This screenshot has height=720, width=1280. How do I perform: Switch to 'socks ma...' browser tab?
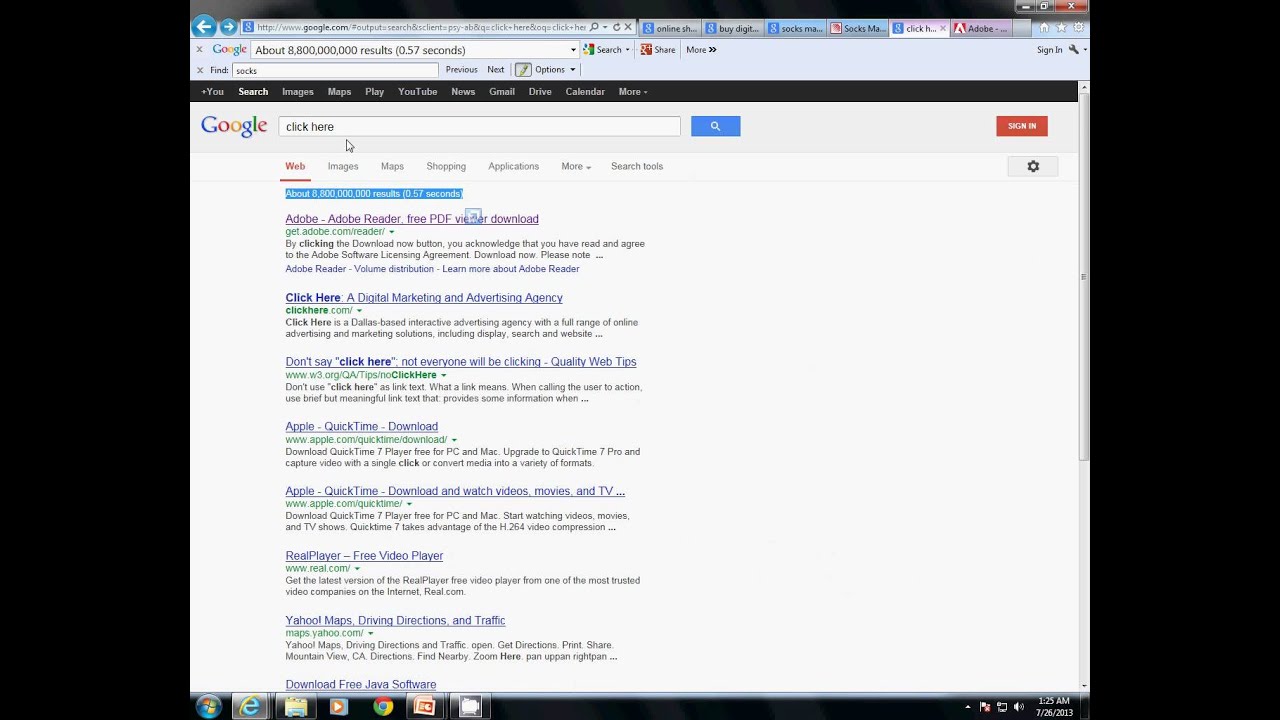pos(796,28)
